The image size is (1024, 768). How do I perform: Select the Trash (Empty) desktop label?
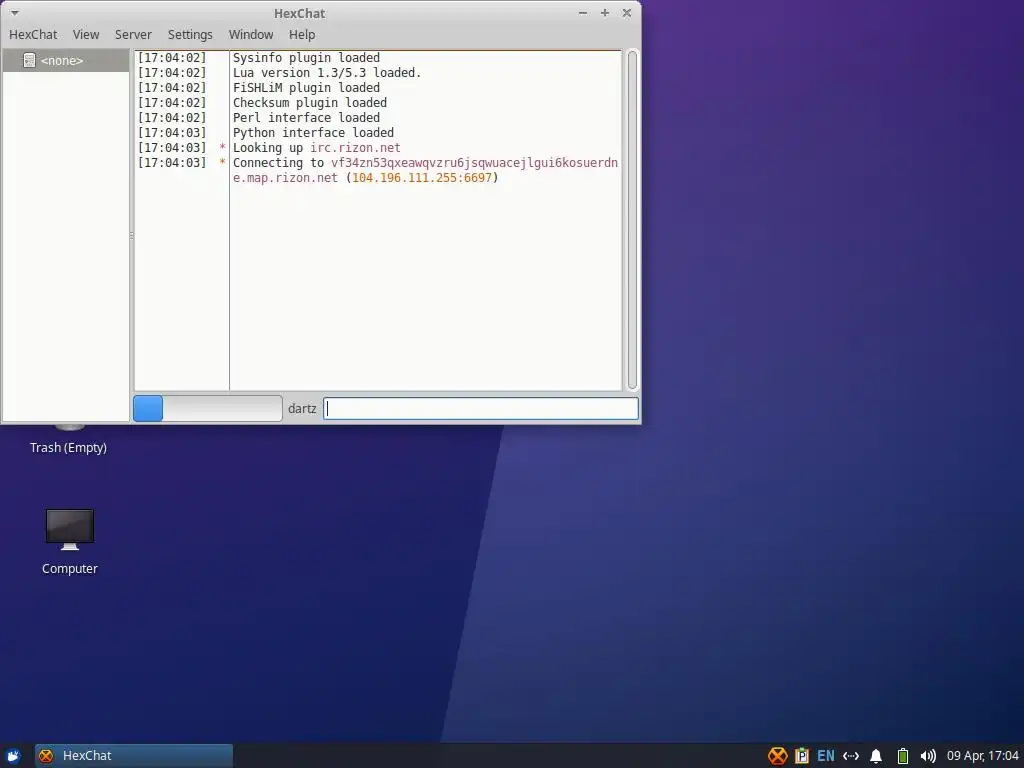coord(68,447)
